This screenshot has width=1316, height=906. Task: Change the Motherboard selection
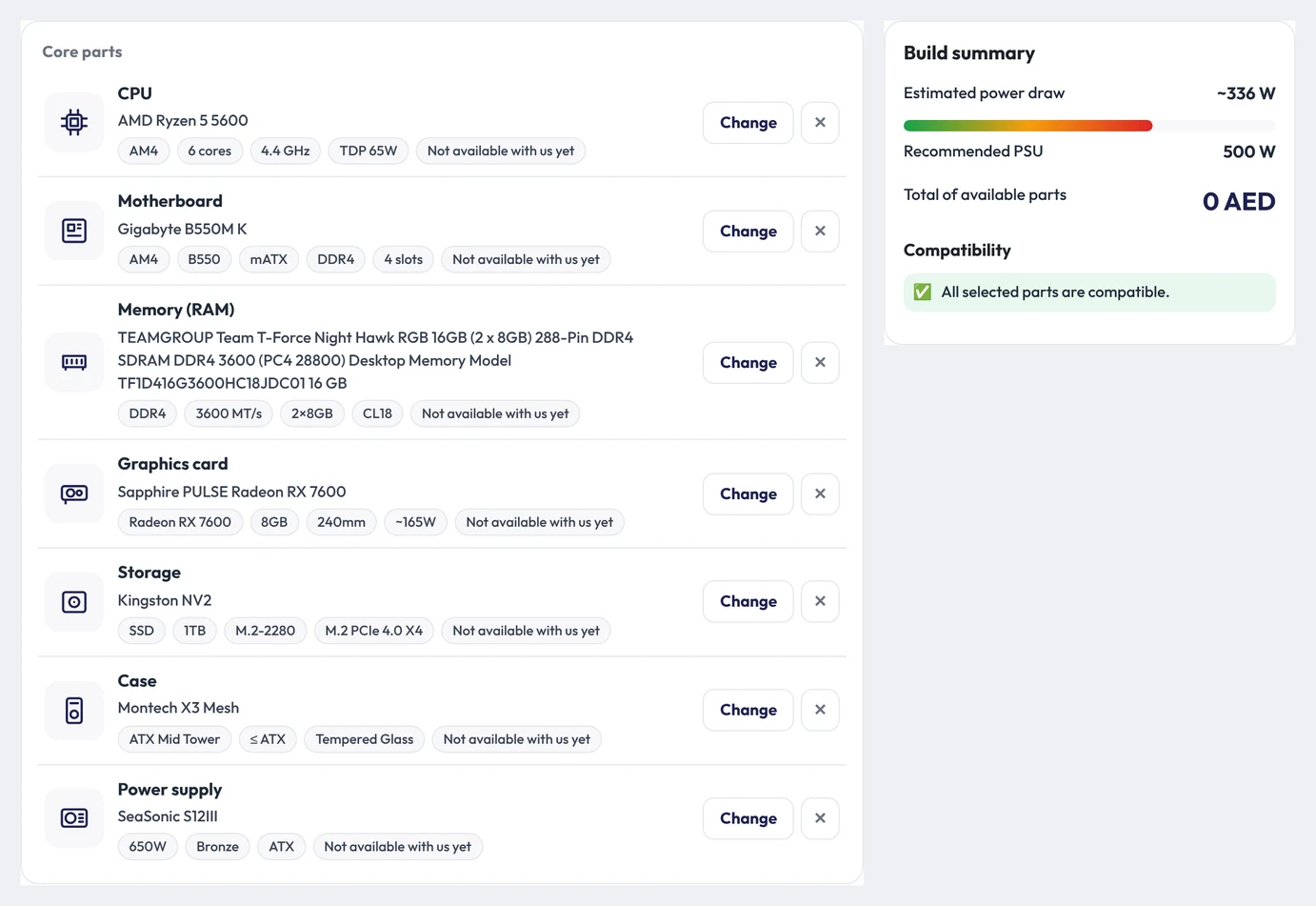[748, 232]
